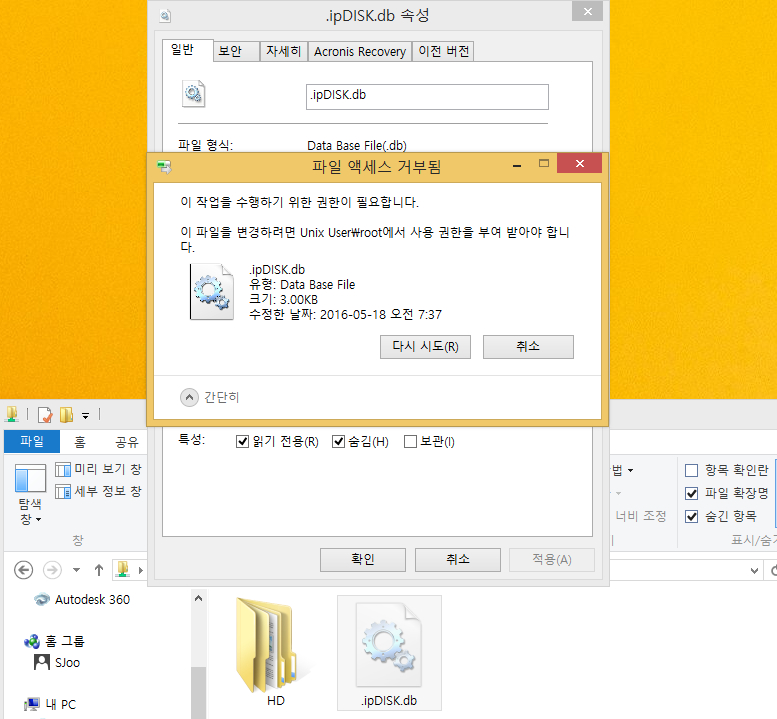Screen dimensions: 777x719
Task: Select the .ipDISK.db file thumbnail
Action: (389, 653)
